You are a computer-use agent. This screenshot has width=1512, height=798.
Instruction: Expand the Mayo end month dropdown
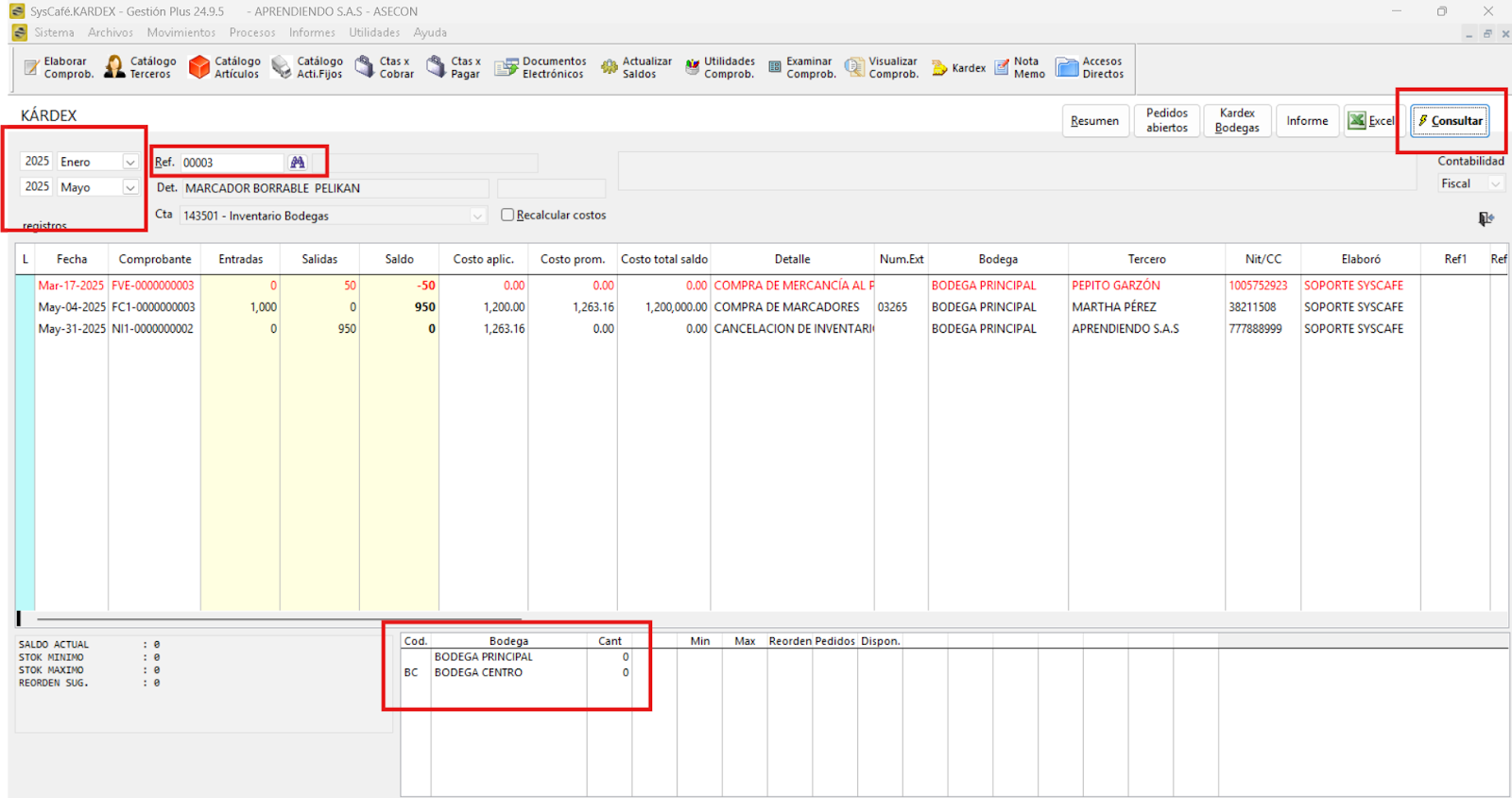[130, 188]
